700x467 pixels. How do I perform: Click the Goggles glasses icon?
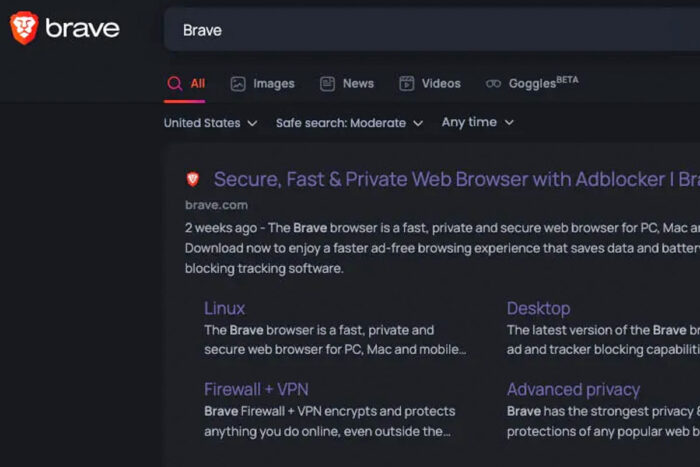tap(493, 83)
